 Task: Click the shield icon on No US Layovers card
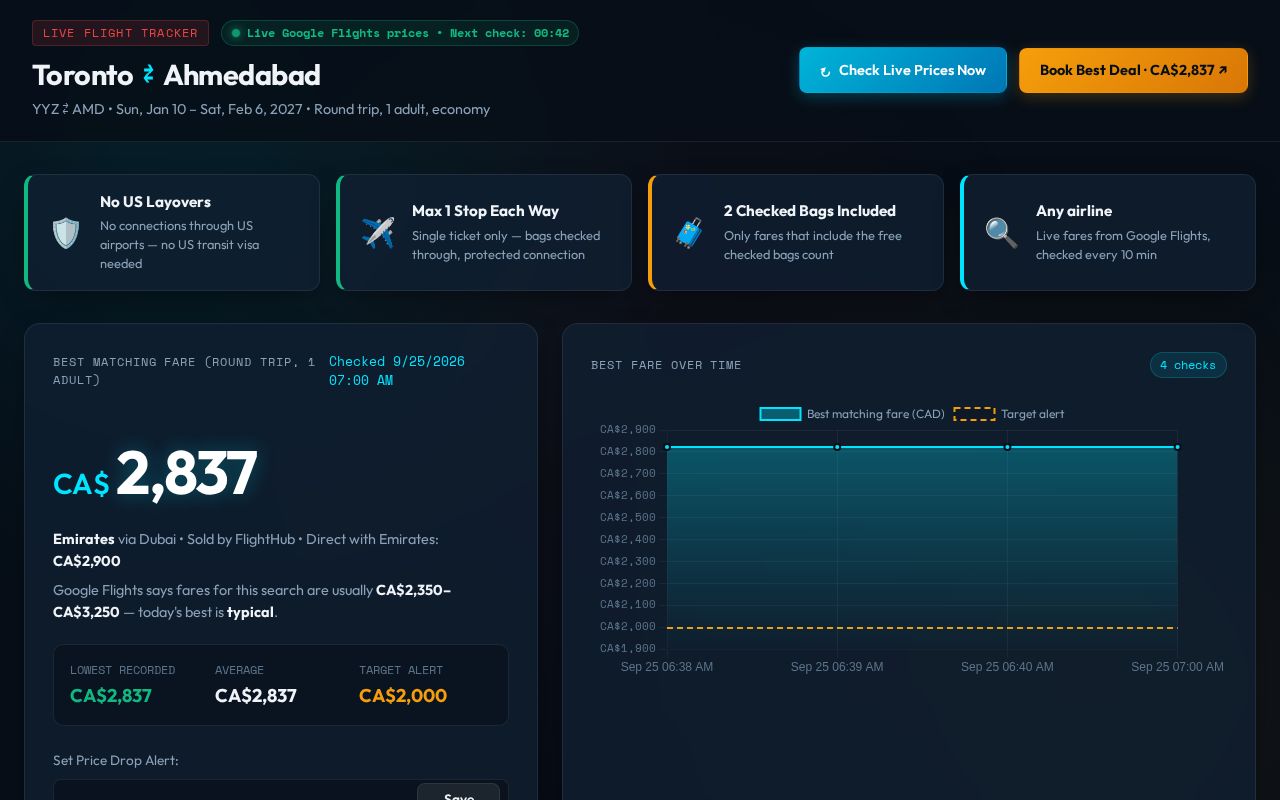[66, 233]
